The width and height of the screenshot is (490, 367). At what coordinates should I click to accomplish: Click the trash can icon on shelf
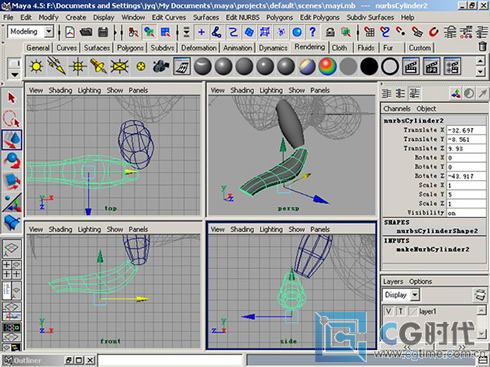coord(482,46)
